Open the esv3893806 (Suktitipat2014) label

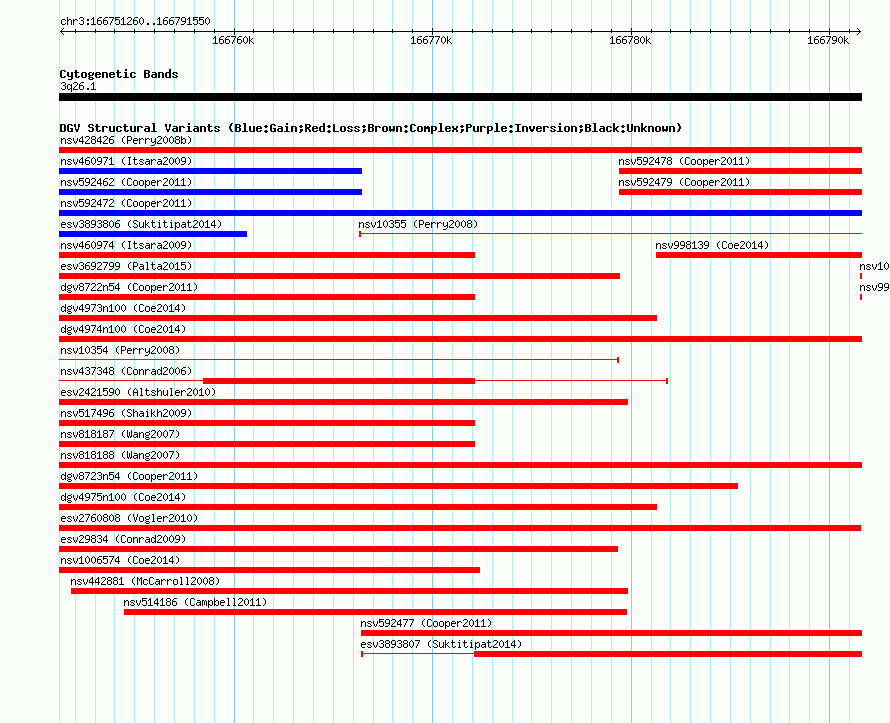pyautogui.click(x=141, y=224)
